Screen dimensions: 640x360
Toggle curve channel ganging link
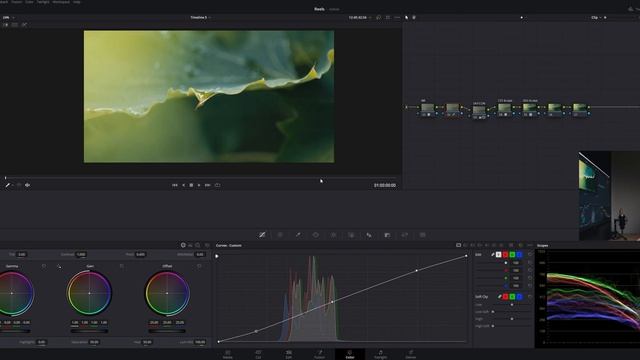493,255
